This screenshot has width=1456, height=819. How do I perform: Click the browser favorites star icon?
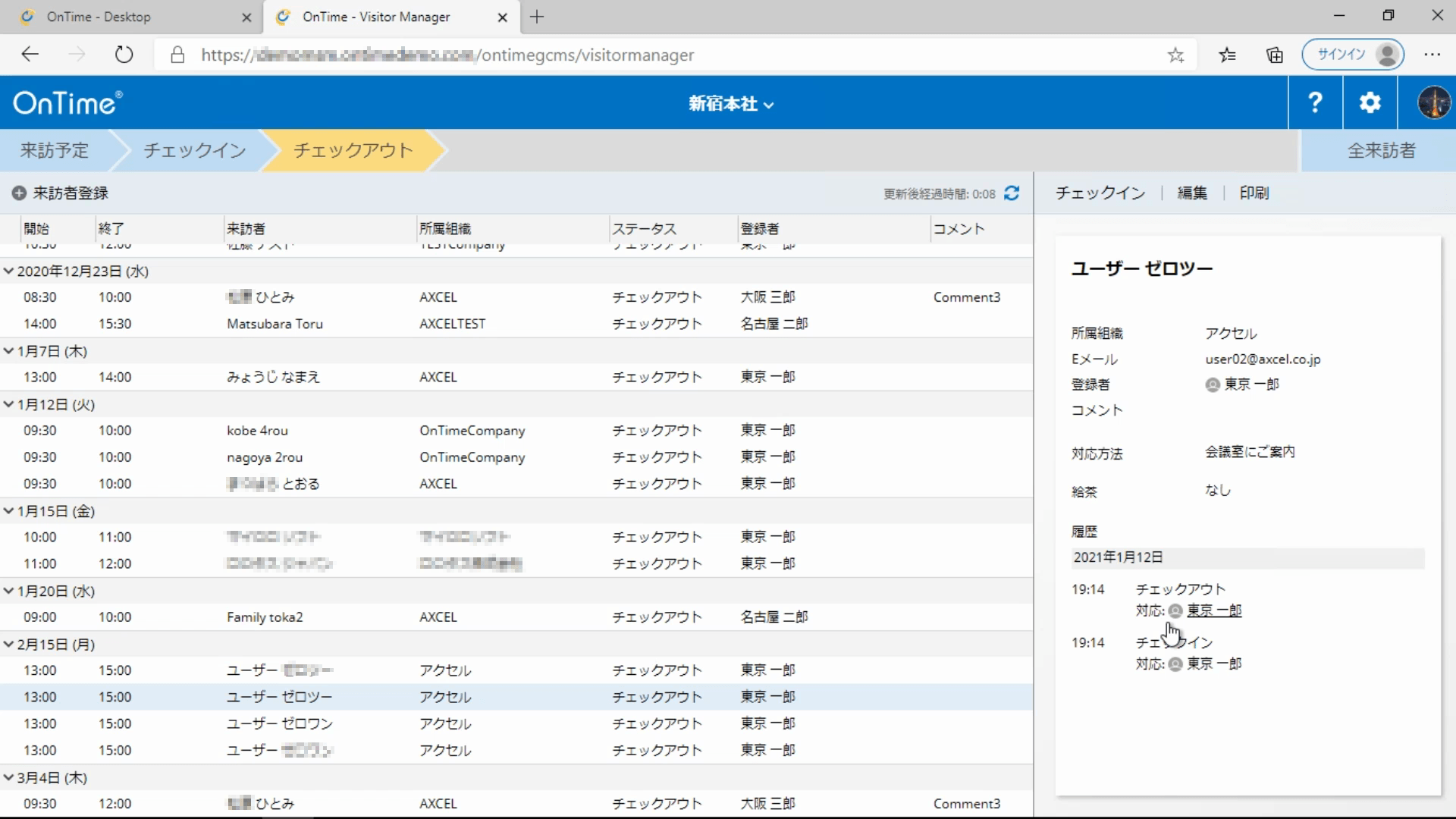coord(1175,55)
